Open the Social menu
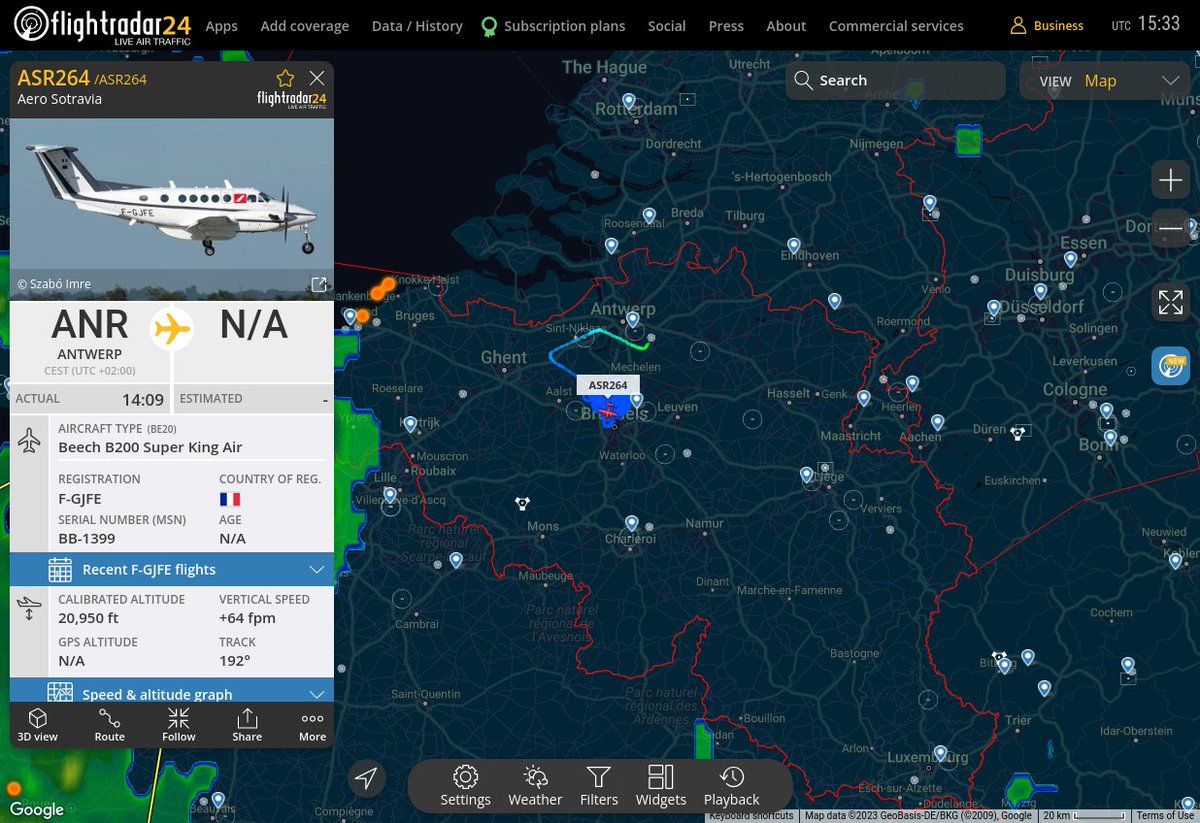The width and height of the screenshot is (1200, 823). (666, 26)
